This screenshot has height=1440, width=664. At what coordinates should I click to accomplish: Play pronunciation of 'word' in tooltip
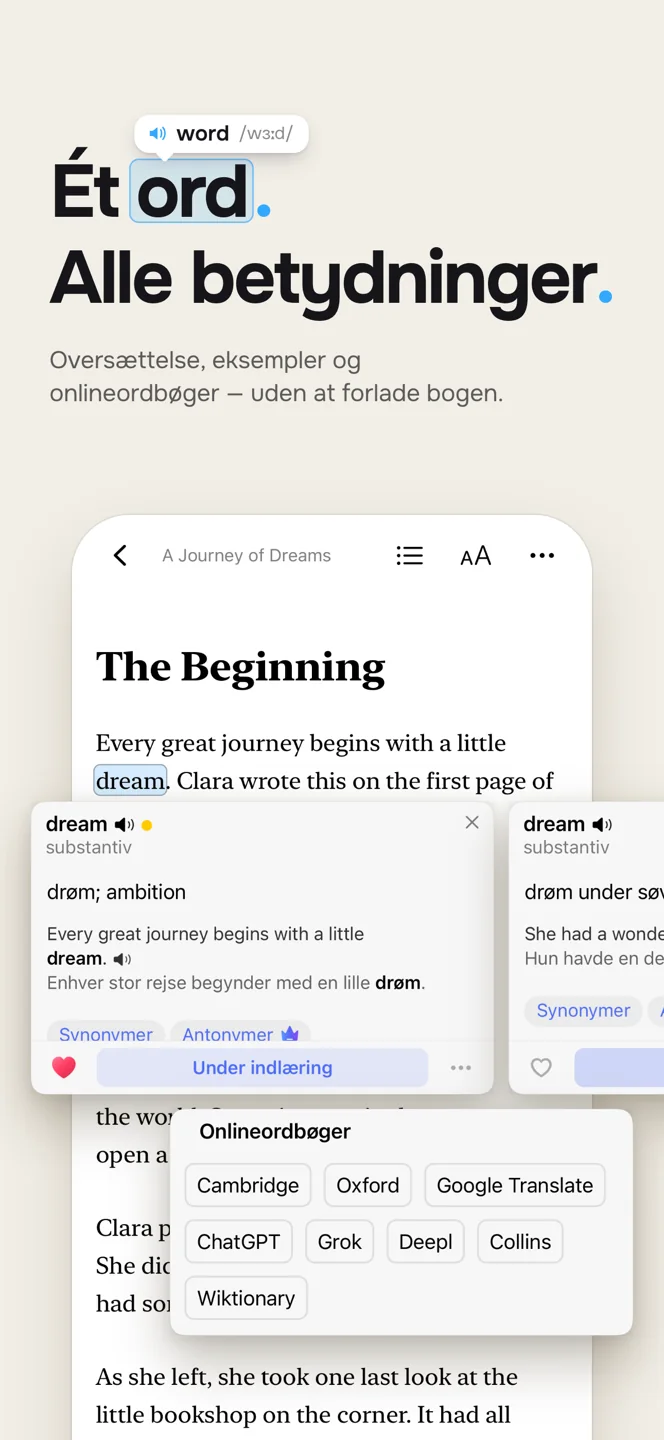158,133
